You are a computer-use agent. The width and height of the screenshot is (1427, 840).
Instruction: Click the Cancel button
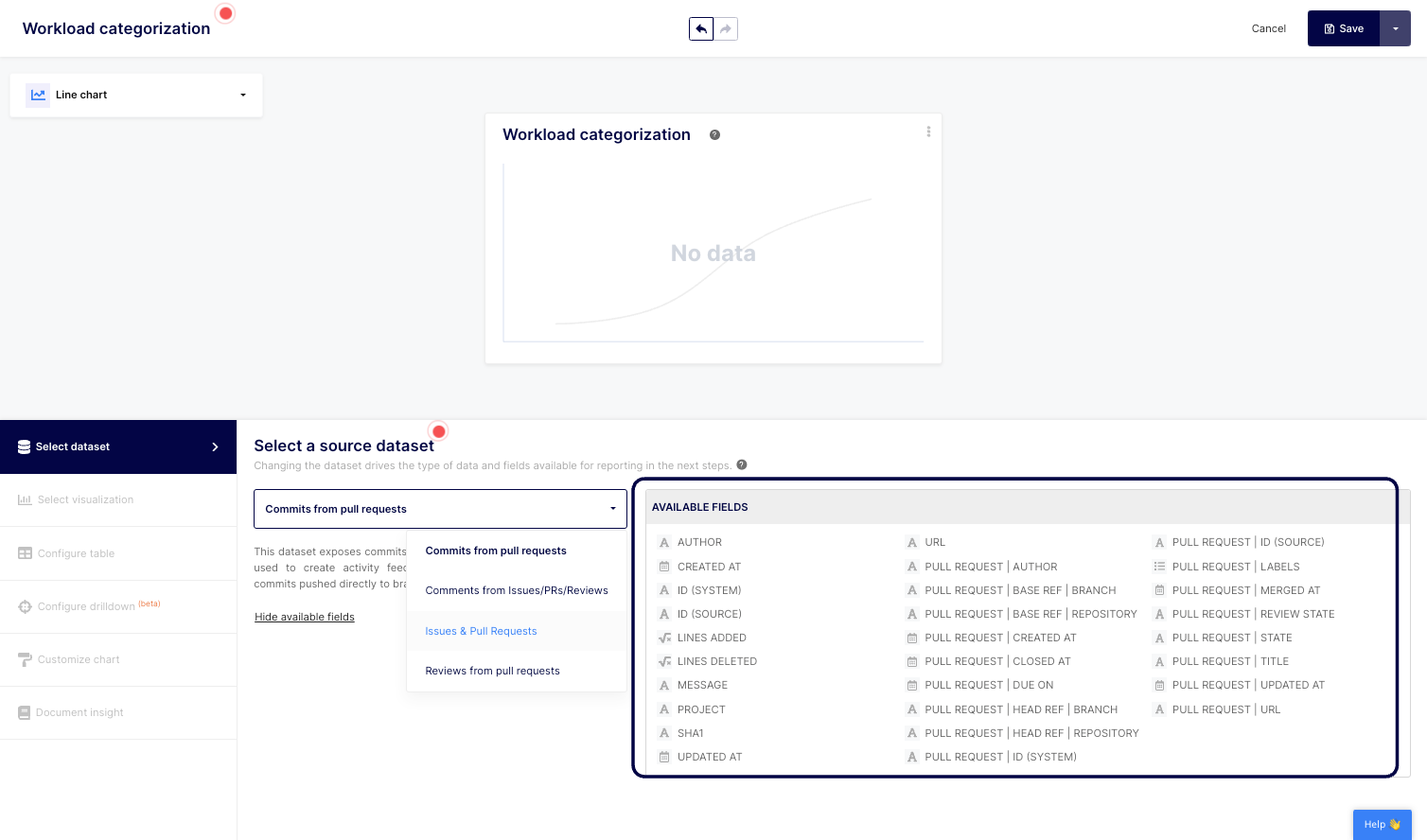click(x=1268, y=29)
